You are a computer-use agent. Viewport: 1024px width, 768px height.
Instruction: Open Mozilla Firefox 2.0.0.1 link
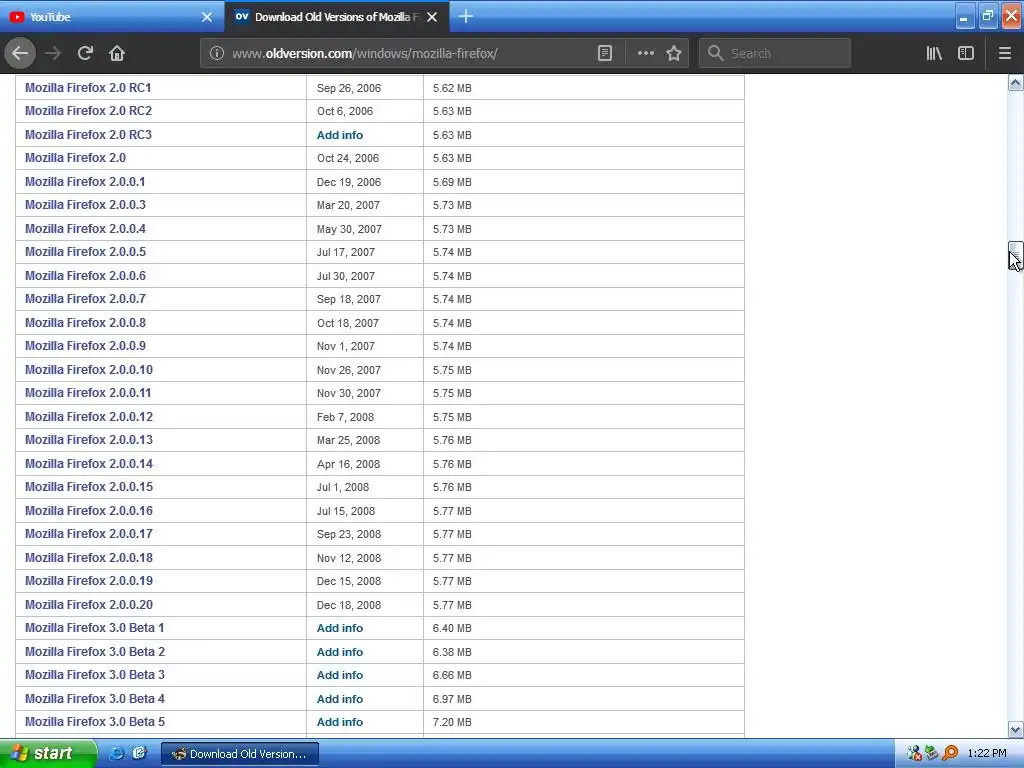tap(85, 182)
